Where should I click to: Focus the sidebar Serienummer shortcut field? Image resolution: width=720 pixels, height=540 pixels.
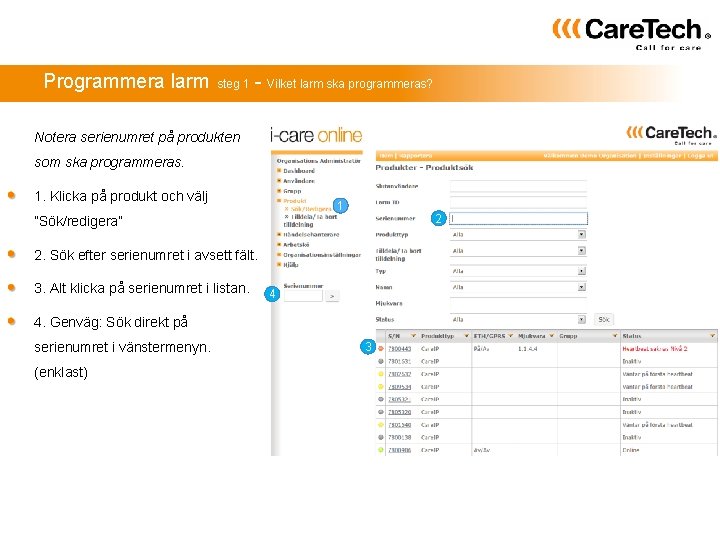point(304,297)
